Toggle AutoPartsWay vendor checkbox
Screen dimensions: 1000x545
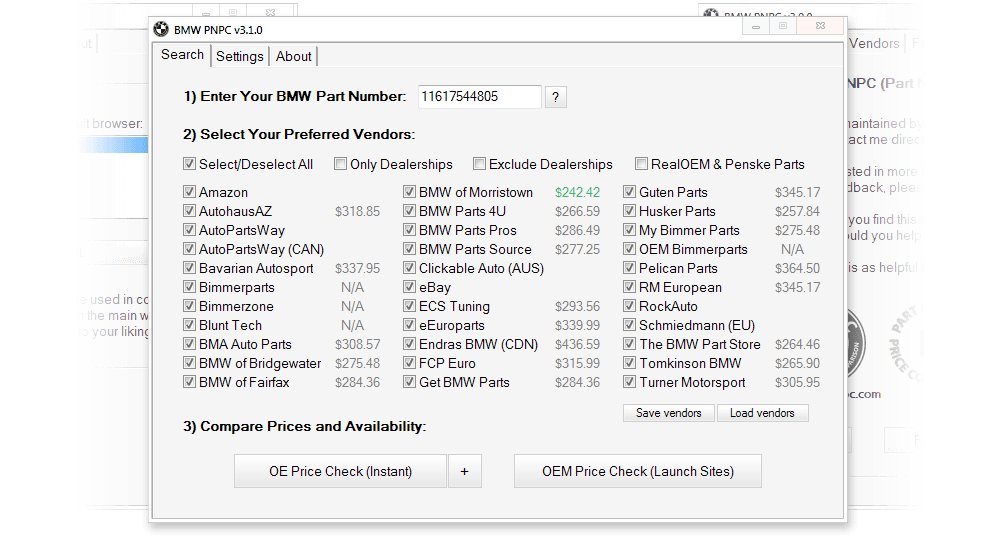click(x=189, y=229)
